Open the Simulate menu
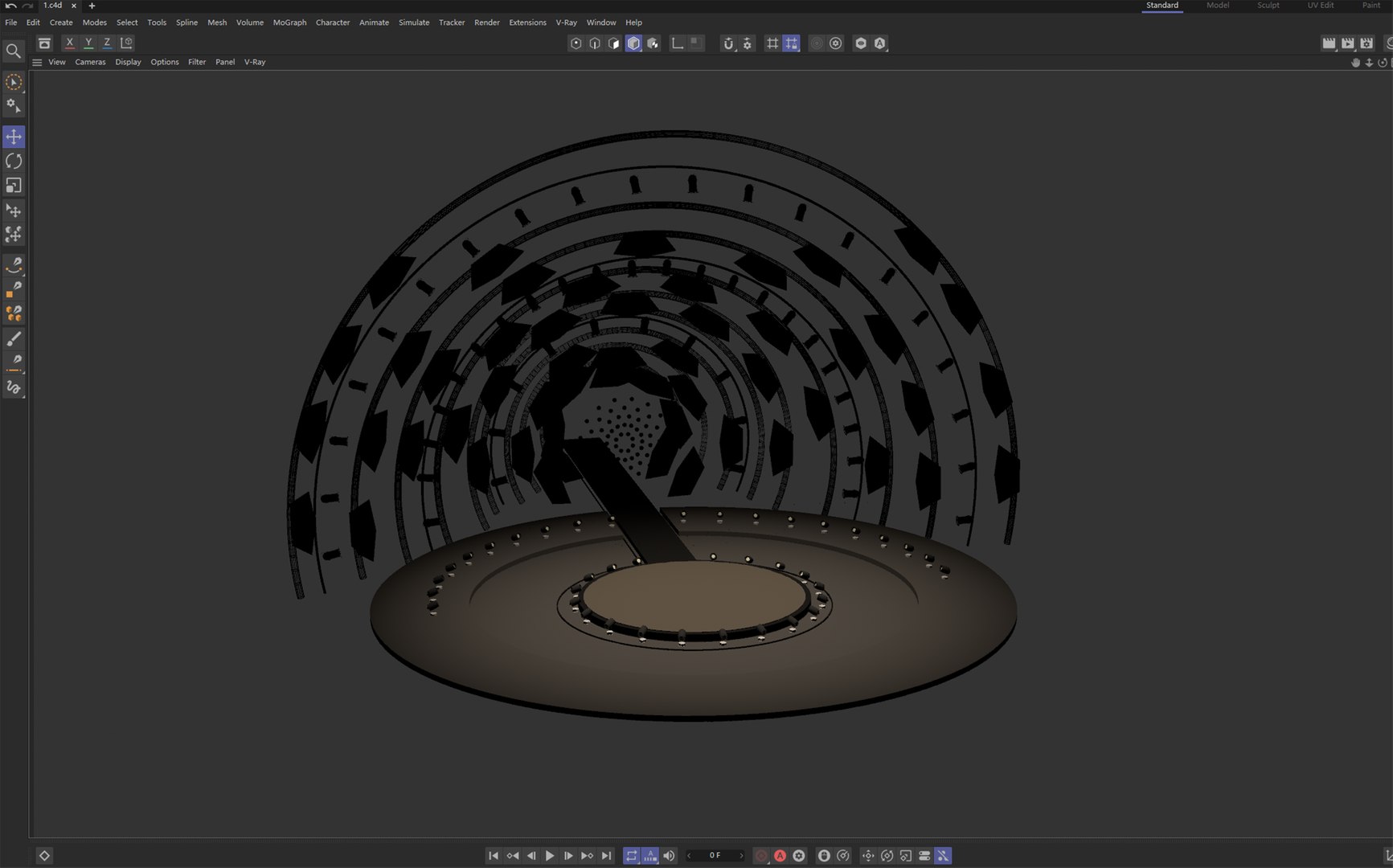The height and width of the screenshot is (868, 1393). (414, 23)
